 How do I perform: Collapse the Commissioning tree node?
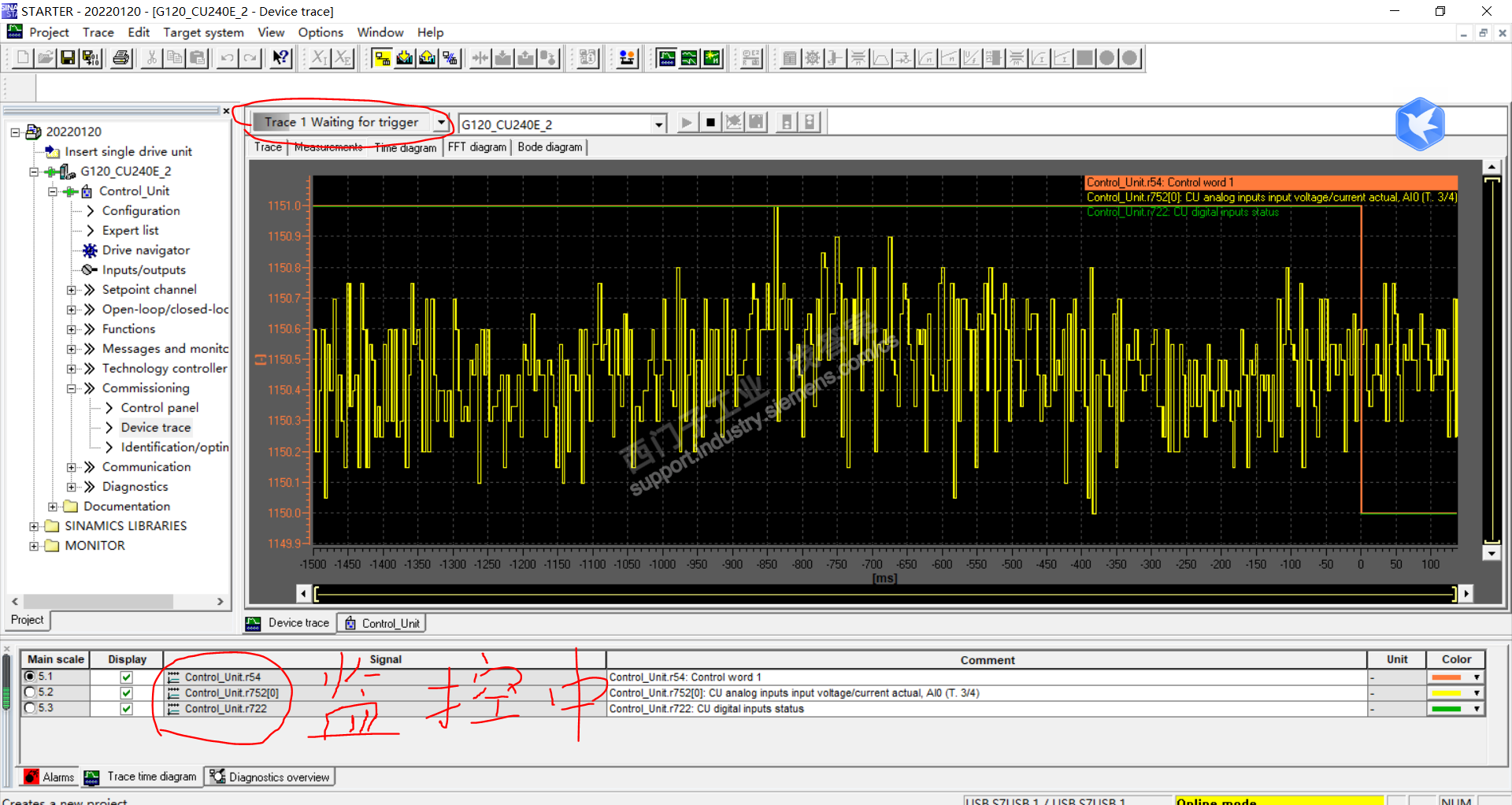72,388
